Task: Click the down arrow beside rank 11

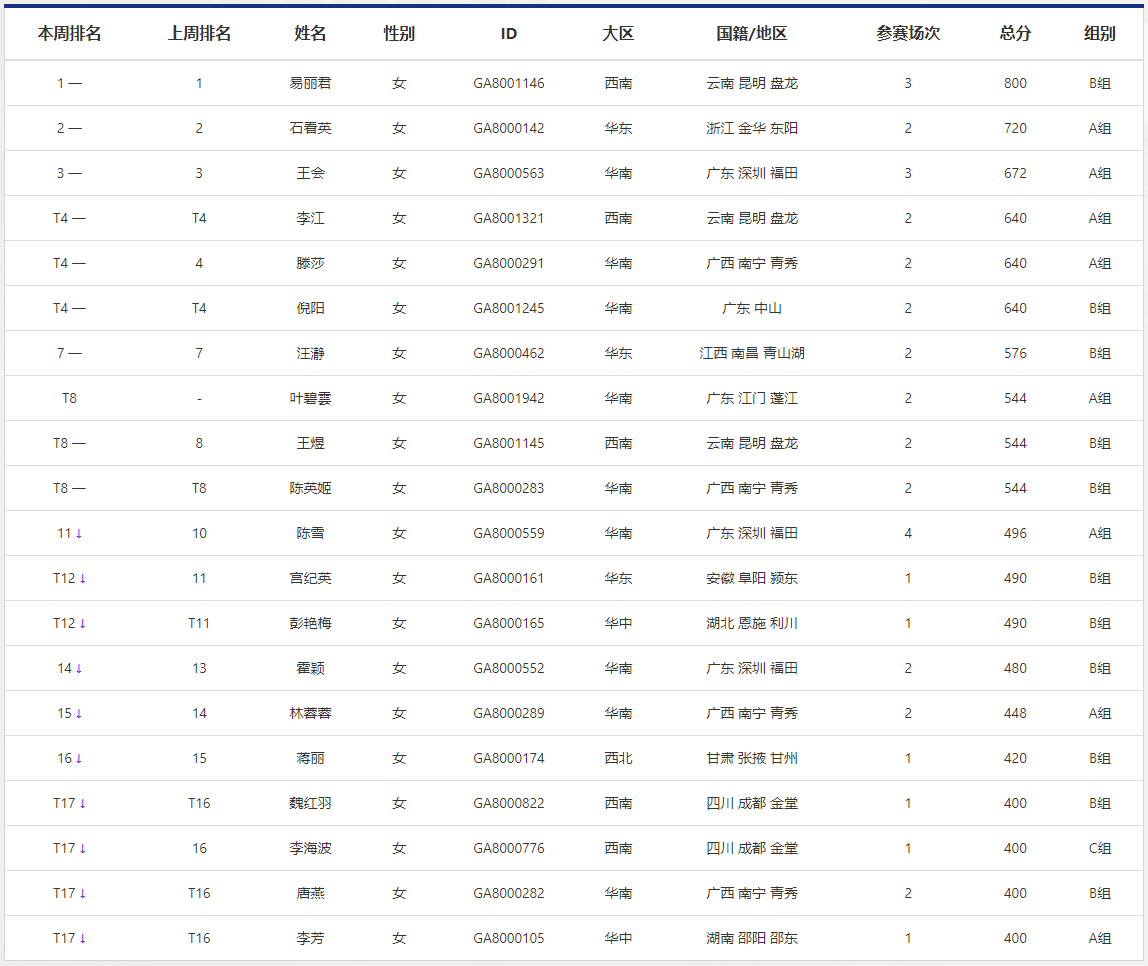Action: [79, 534]
